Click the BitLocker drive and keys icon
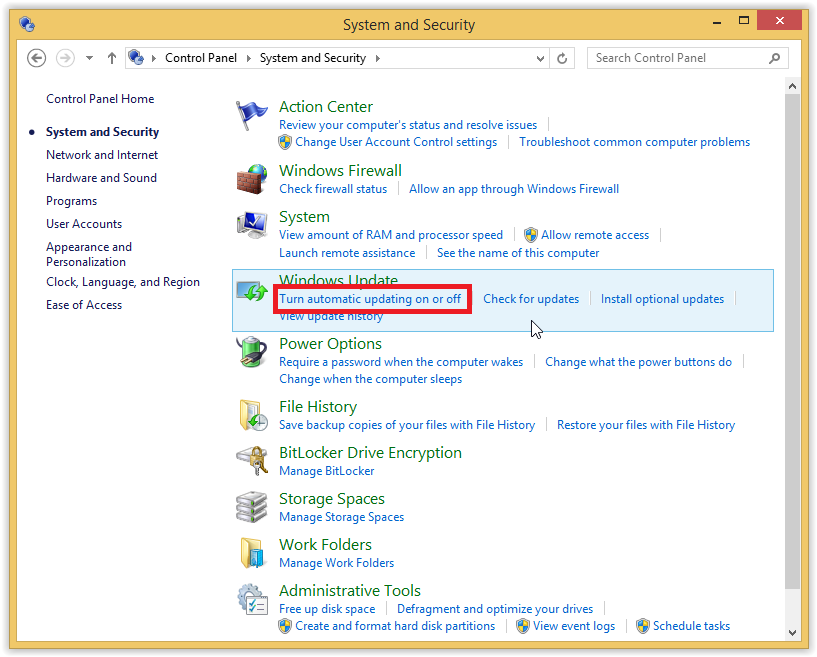This screenshot has height=657, width=817. [252, 461]
